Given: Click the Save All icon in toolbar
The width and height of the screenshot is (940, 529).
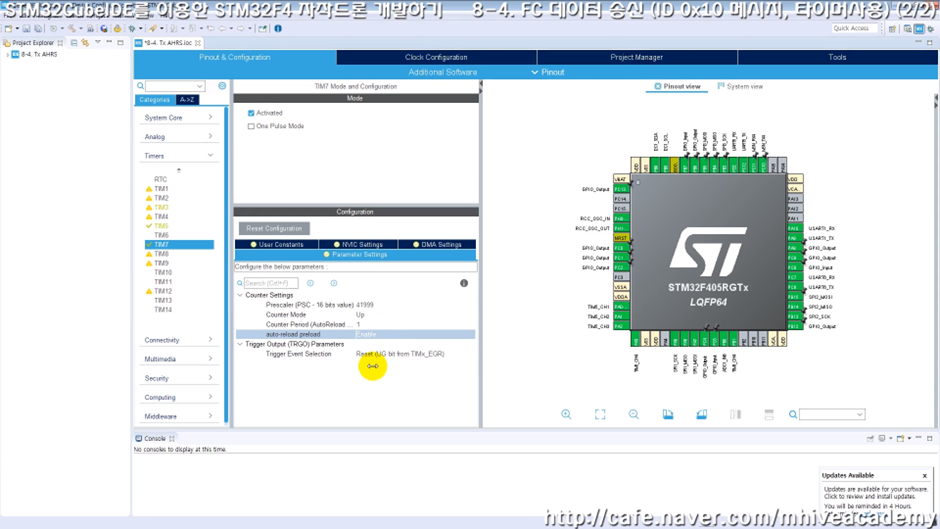Looking at the screenshot, I should pyautogui.click(x=37, y=28).
